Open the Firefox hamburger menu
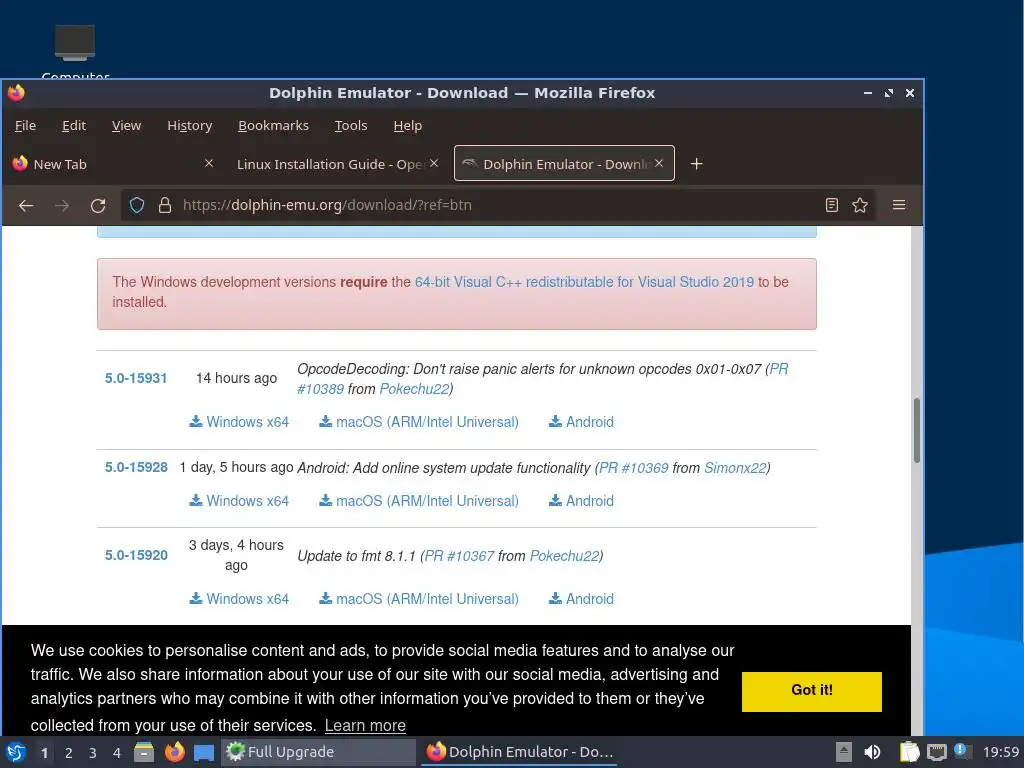 [x=899, y=205]
